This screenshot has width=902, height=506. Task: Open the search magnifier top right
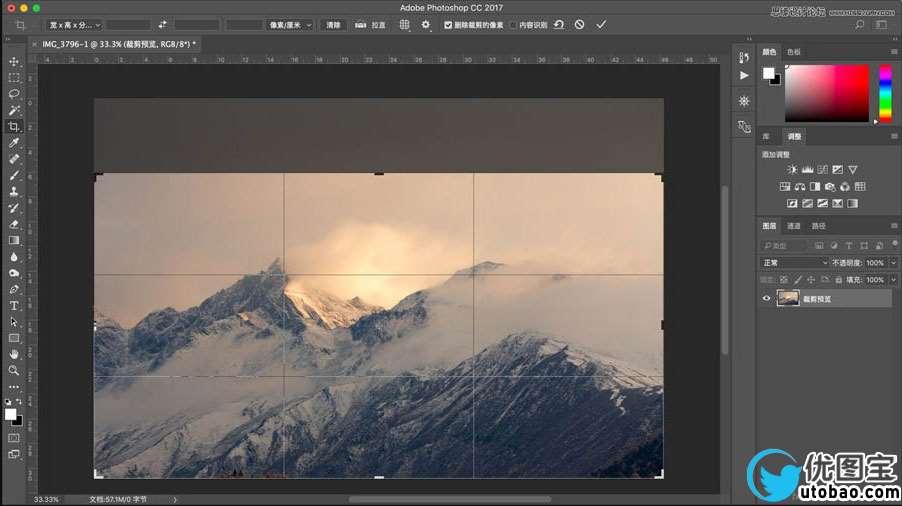(x=859, y=25)
